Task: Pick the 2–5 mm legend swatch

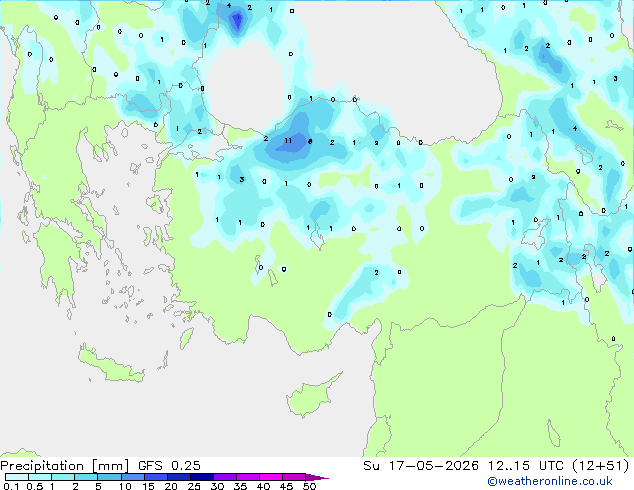Action: pyautogui.click(x=86, y=477)
